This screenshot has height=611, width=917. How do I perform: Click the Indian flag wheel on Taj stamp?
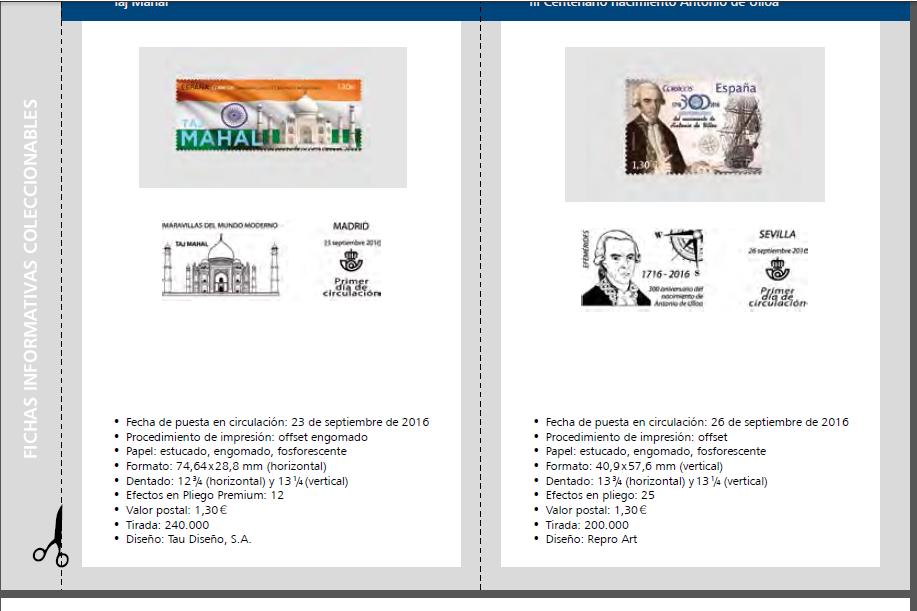coord(224,109)
